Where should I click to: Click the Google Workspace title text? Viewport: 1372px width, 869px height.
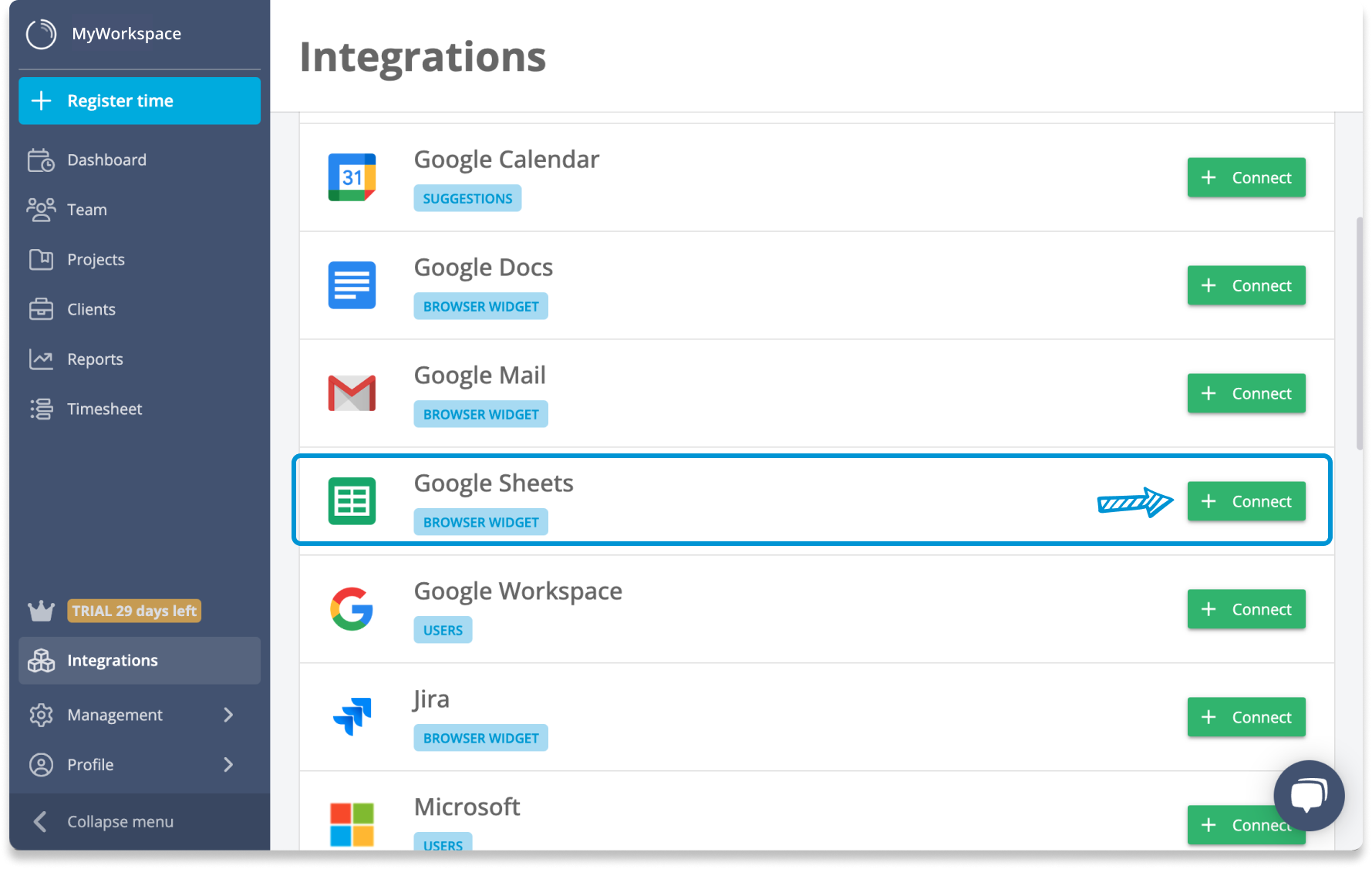pyautogui.click(x=518, y=591)
